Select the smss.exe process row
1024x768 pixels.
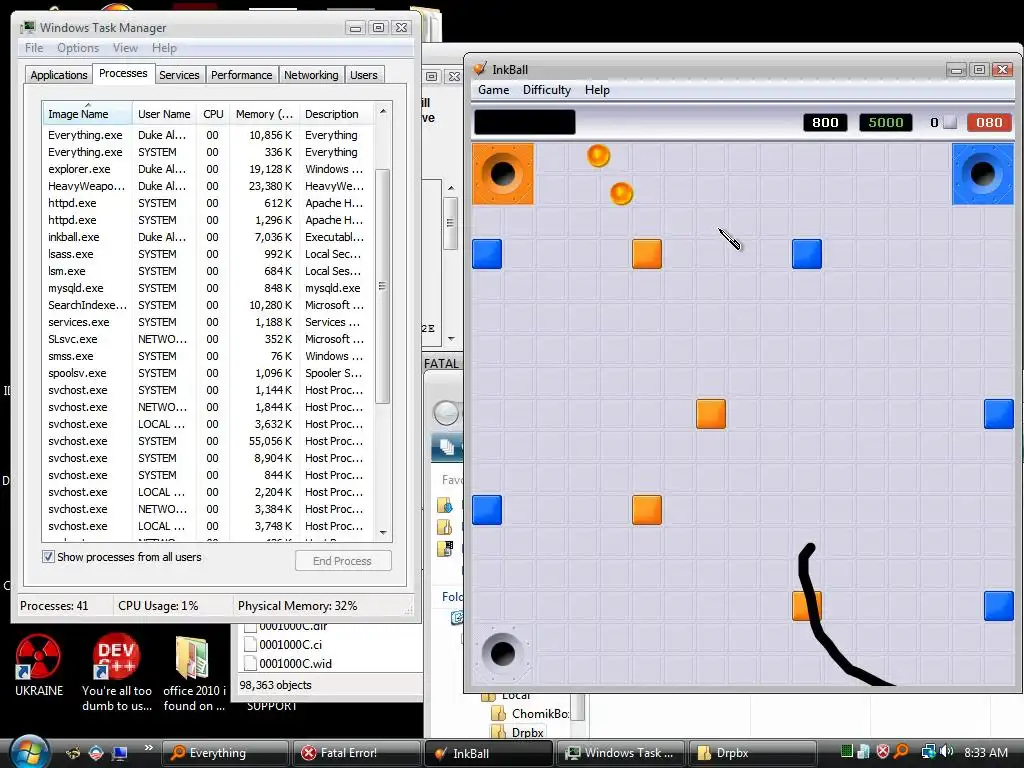point(208,356)
